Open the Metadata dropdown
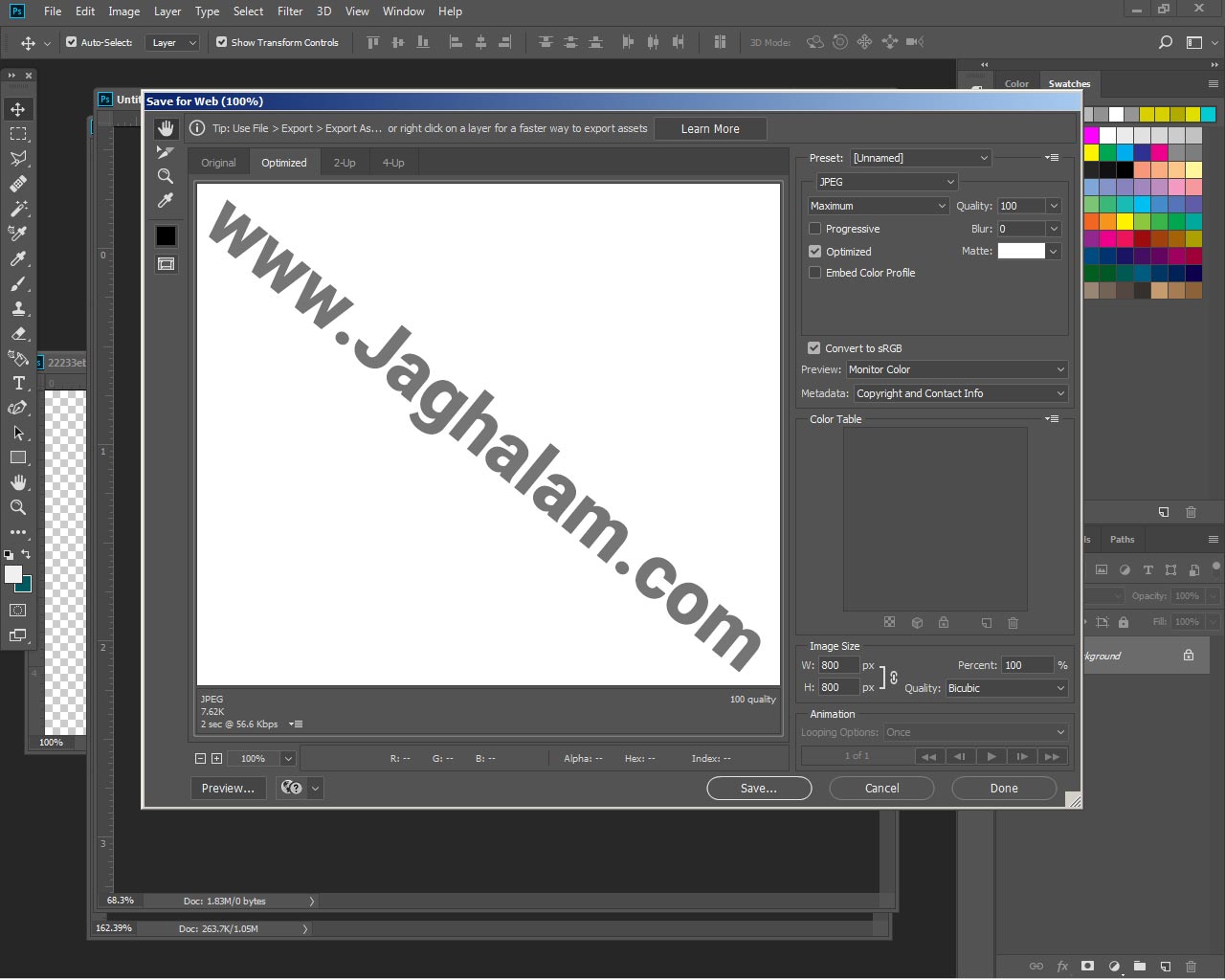Image resolution: width=1225 pixels, height=980 pixels. (x=960, y=393)
